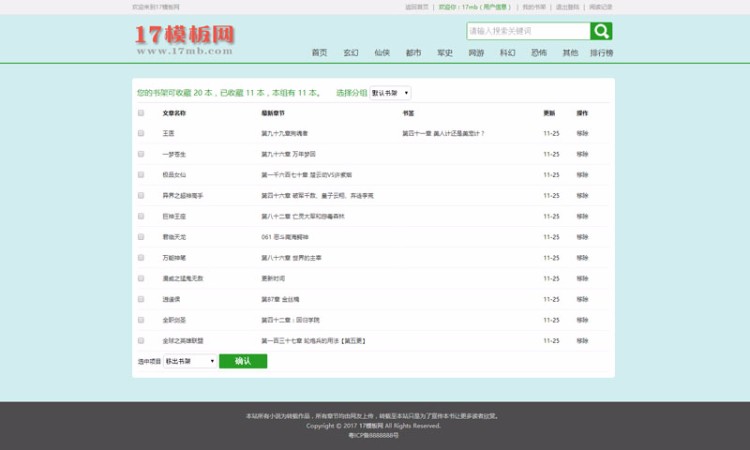
Task: Go to the 首页 nav tab
Action: (x=320, y=53)
